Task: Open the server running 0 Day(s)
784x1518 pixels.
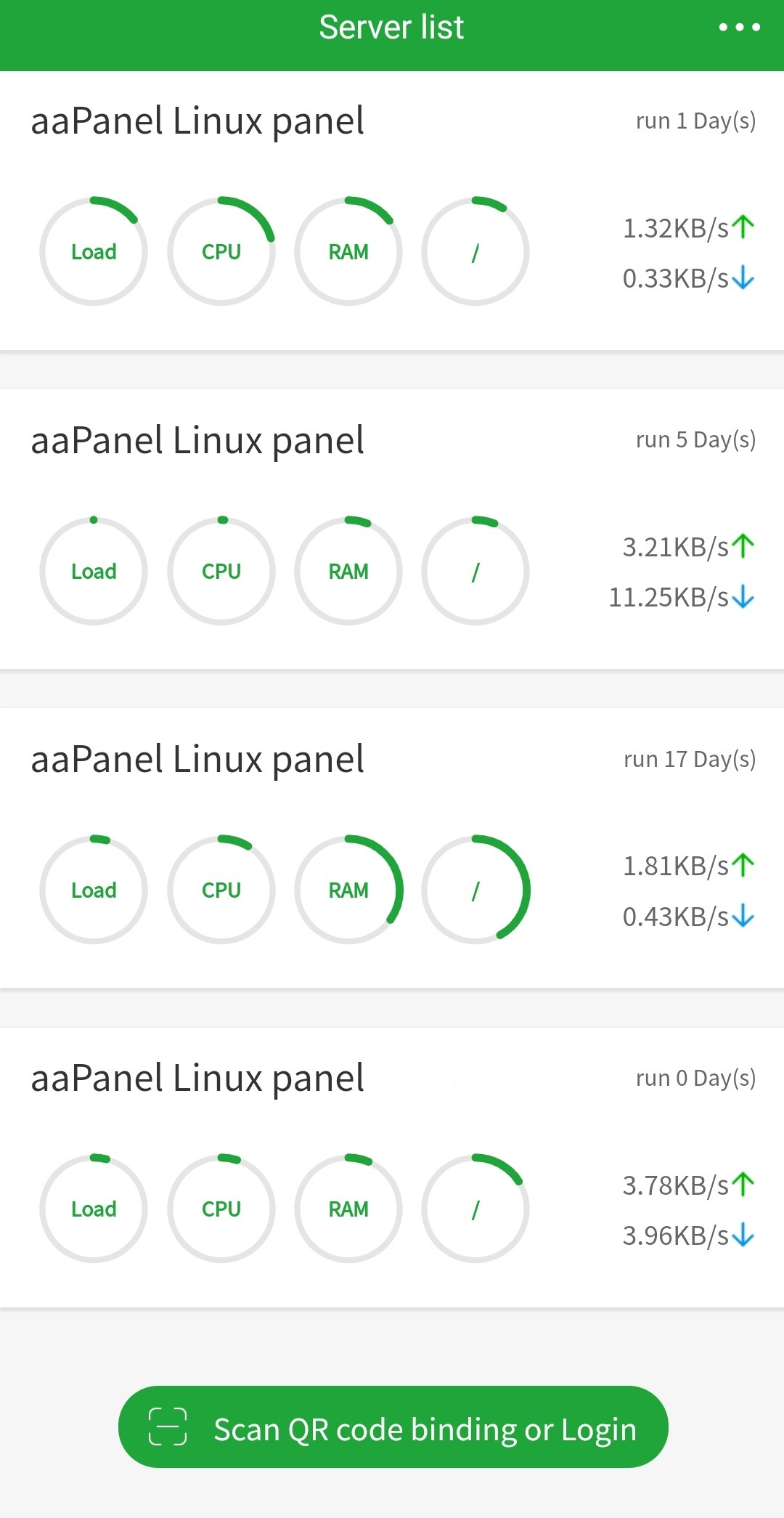Action: [x=197, y=1079]
